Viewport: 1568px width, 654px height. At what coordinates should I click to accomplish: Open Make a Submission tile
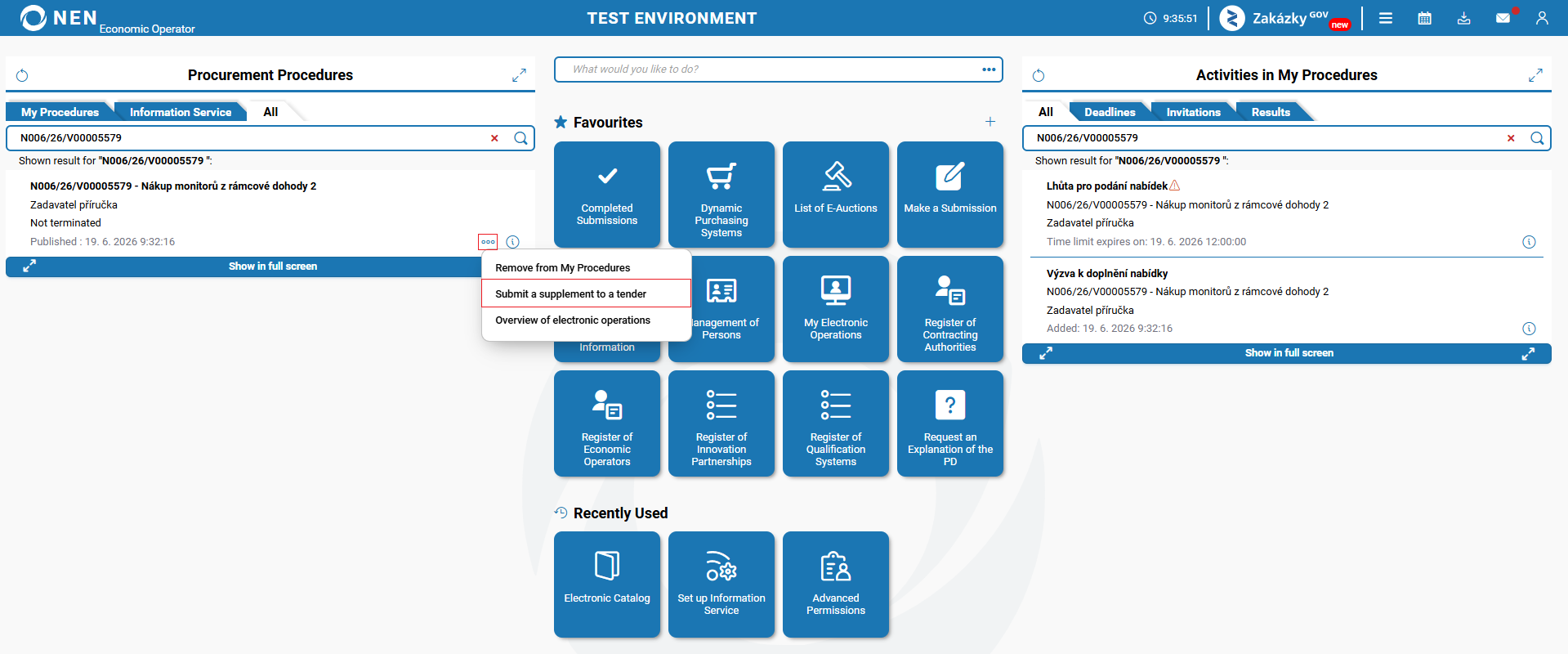[x=950, y=195]
